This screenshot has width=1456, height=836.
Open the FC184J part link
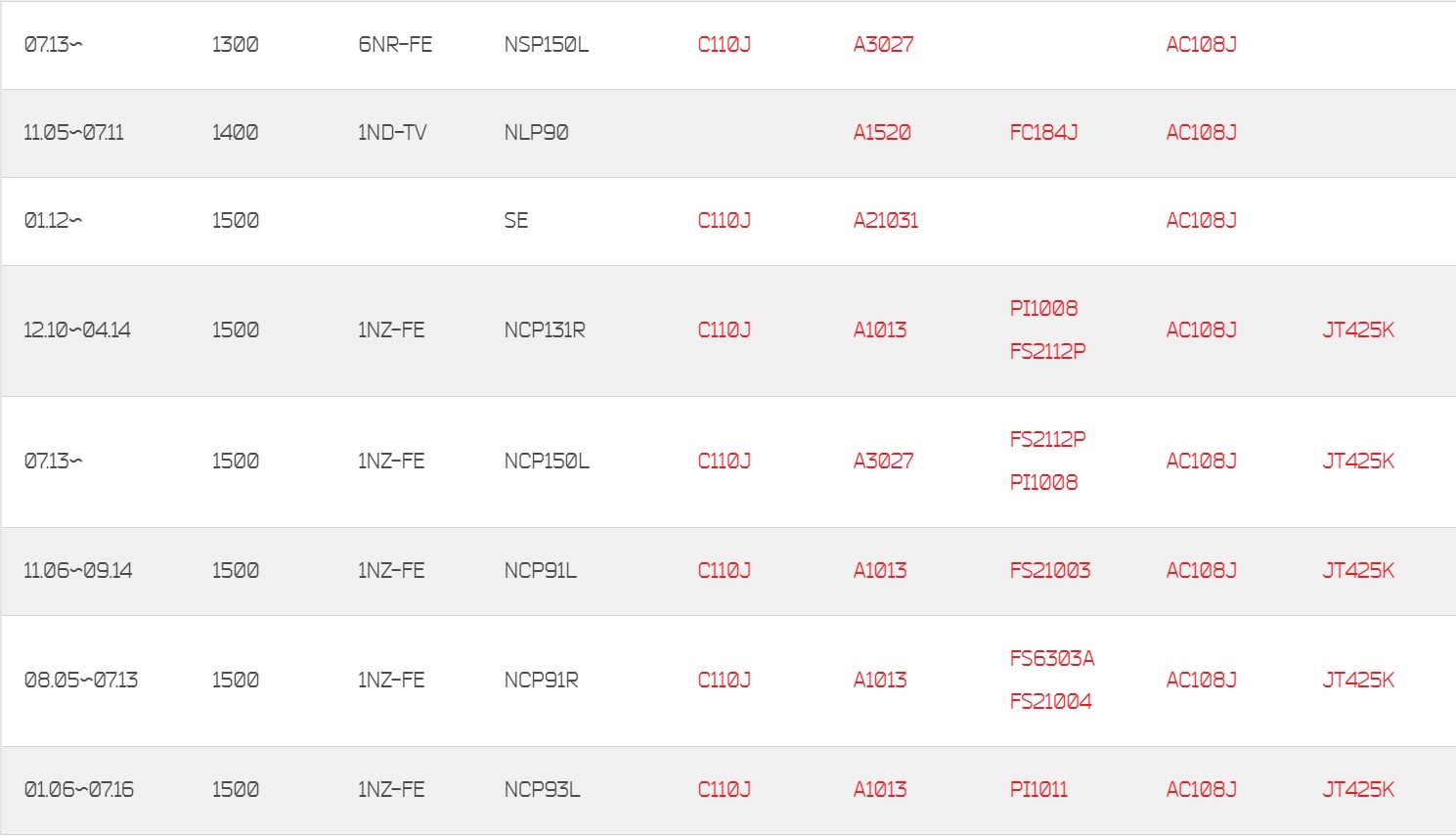tap(1042, 132)
